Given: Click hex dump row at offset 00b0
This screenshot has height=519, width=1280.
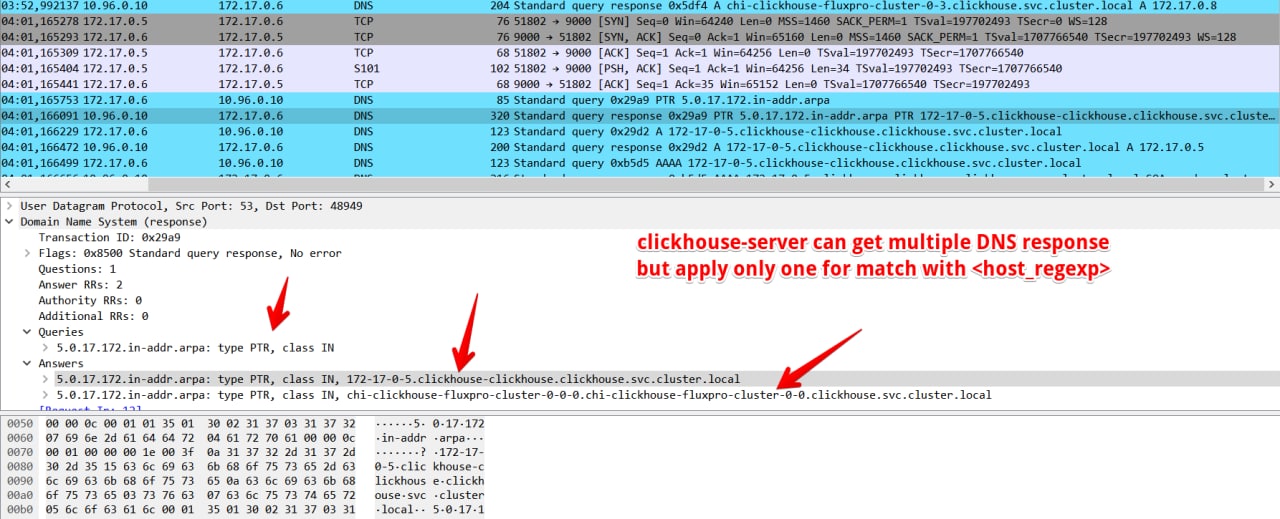Looking at the screenshot, I should coord(244,510).
